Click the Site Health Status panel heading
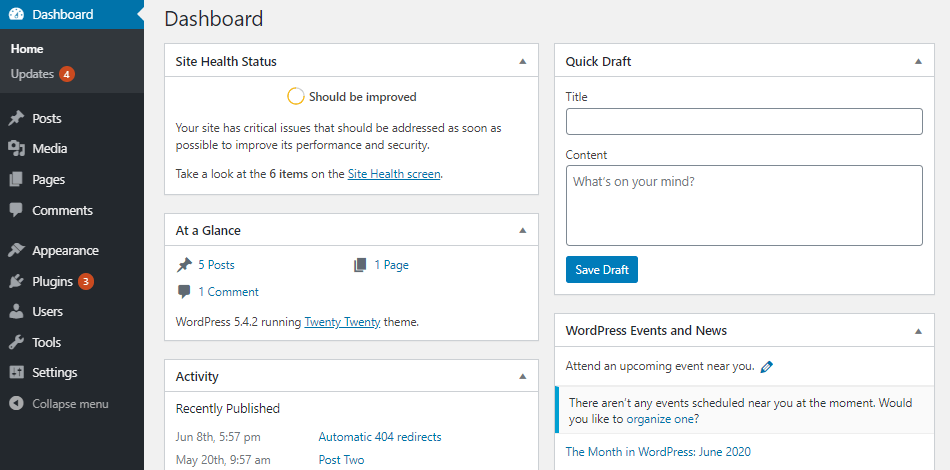The height and width of the screenshot is (470, 950). (226, 61)
